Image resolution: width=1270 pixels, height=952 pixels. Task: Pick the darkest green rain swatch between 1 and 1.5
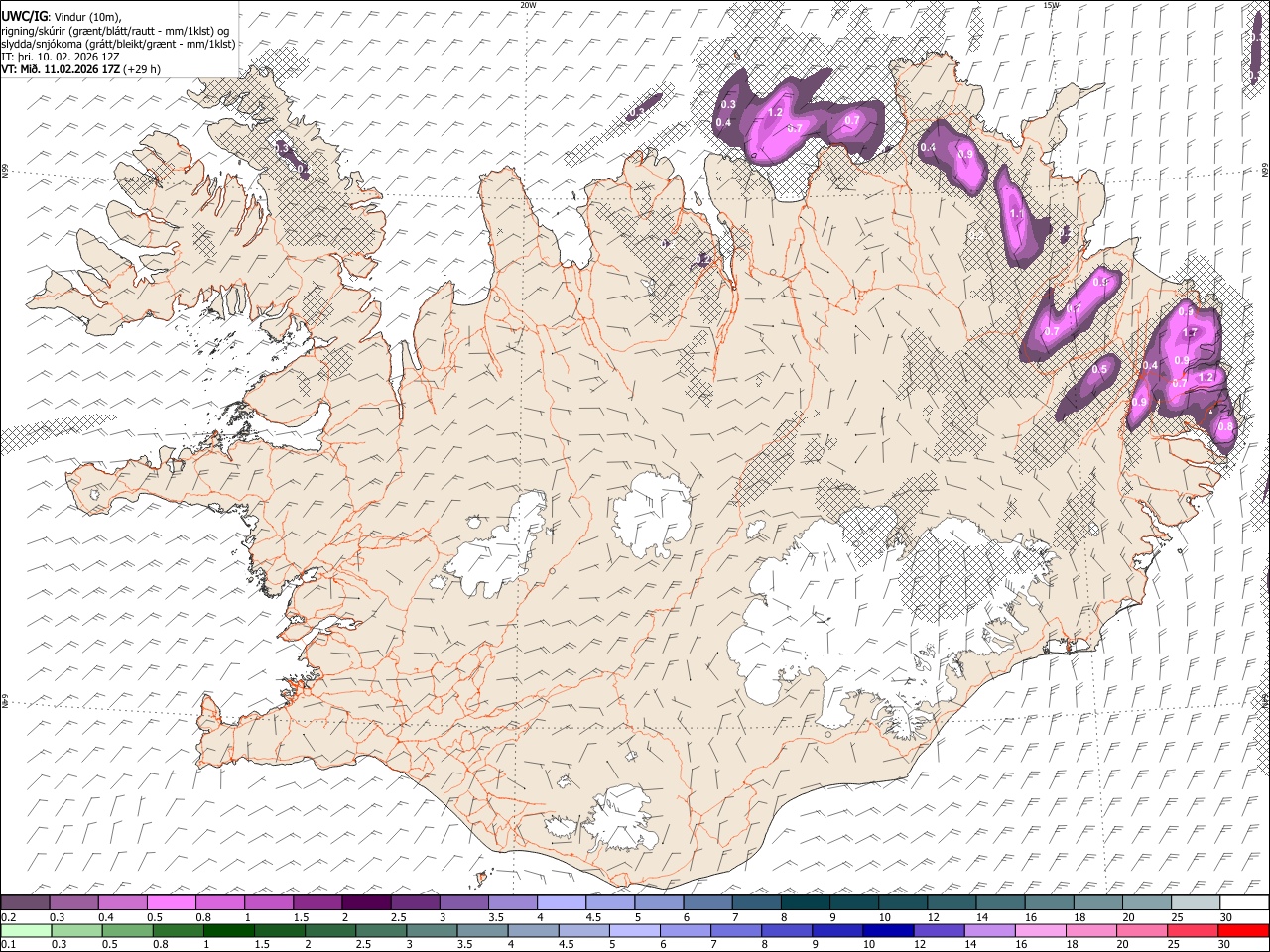229,930
